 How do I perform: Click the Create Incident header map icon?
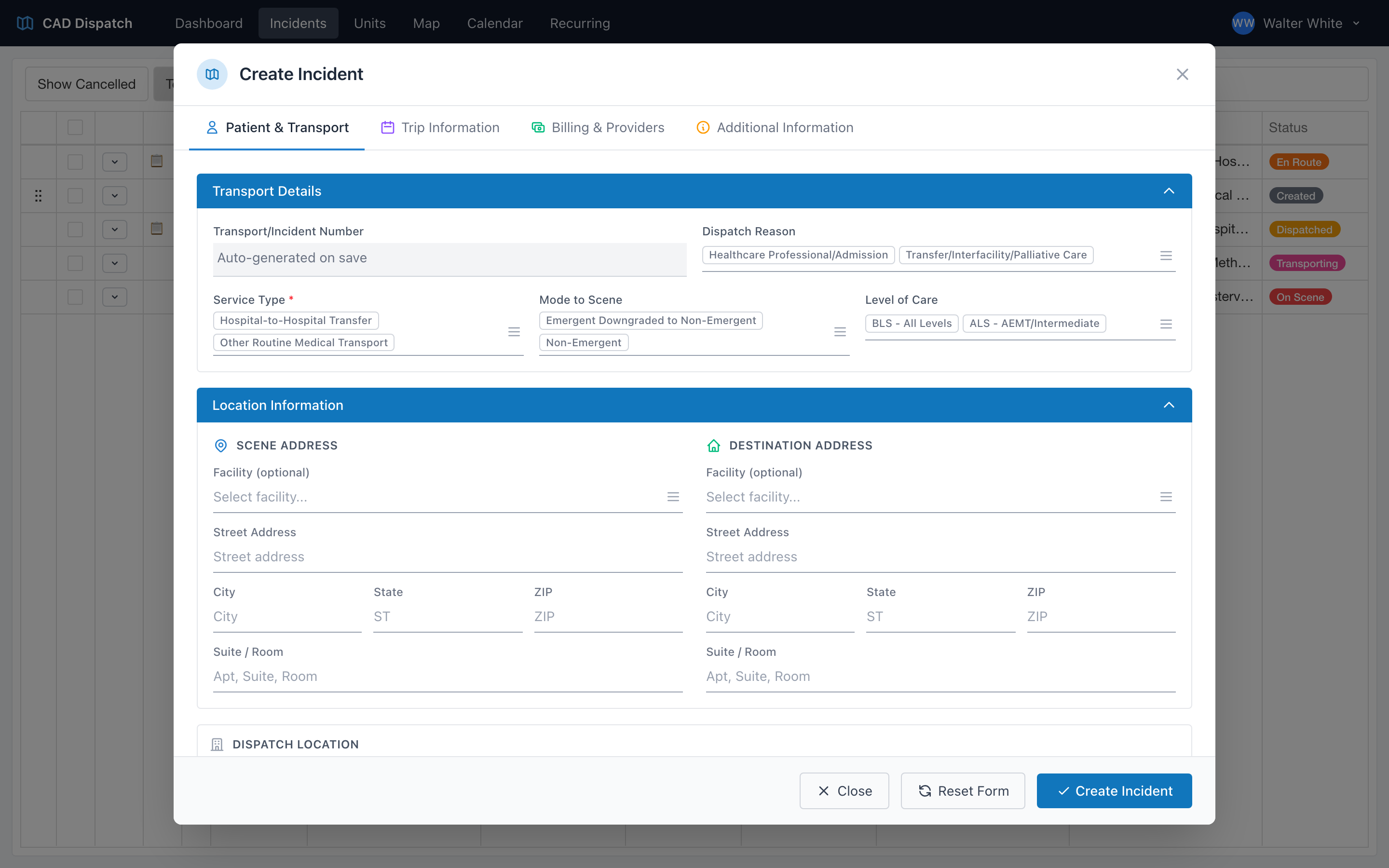(212, 74)
